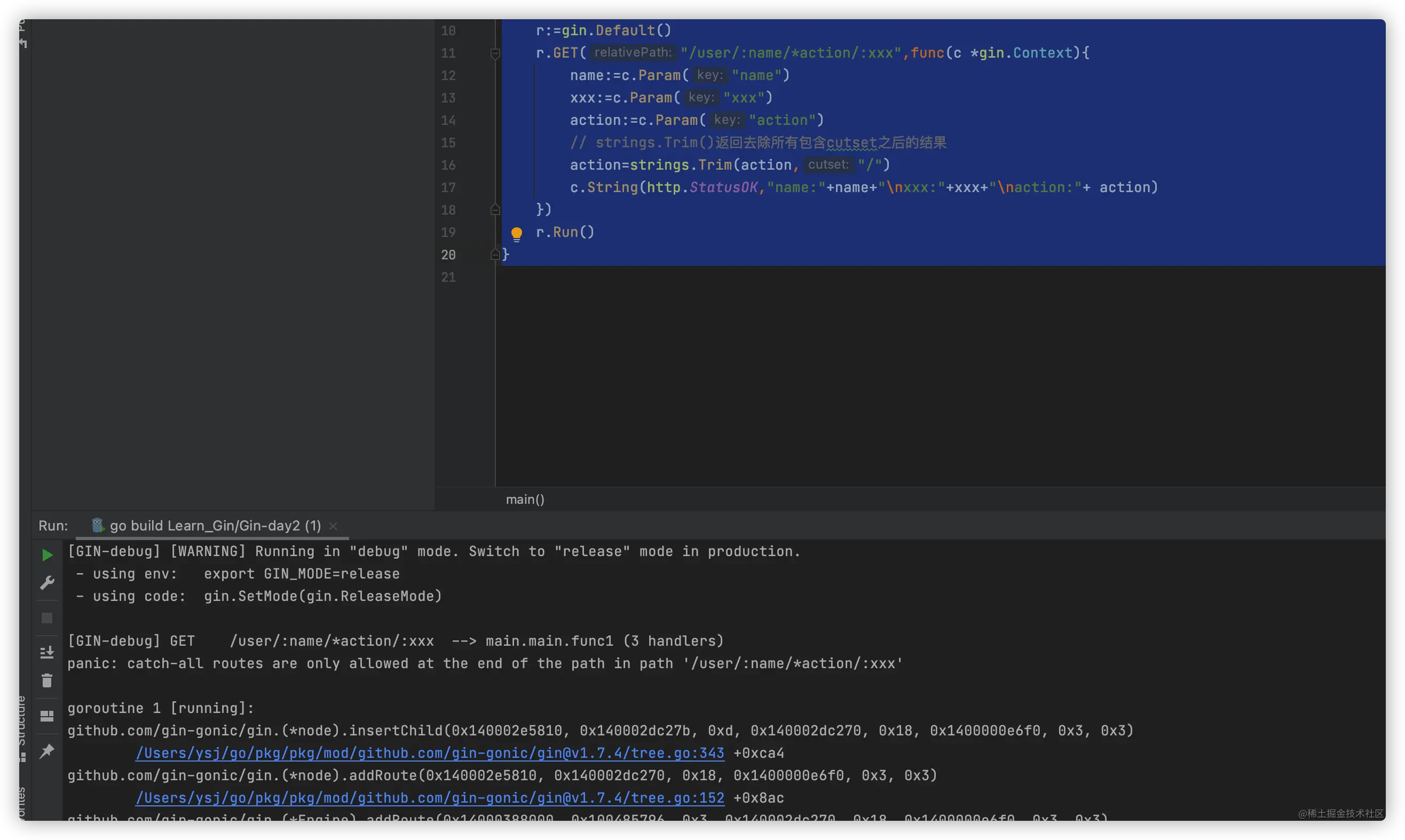
Task: Click main() breadcrumb in editor footer
Action: pos(525,499)
